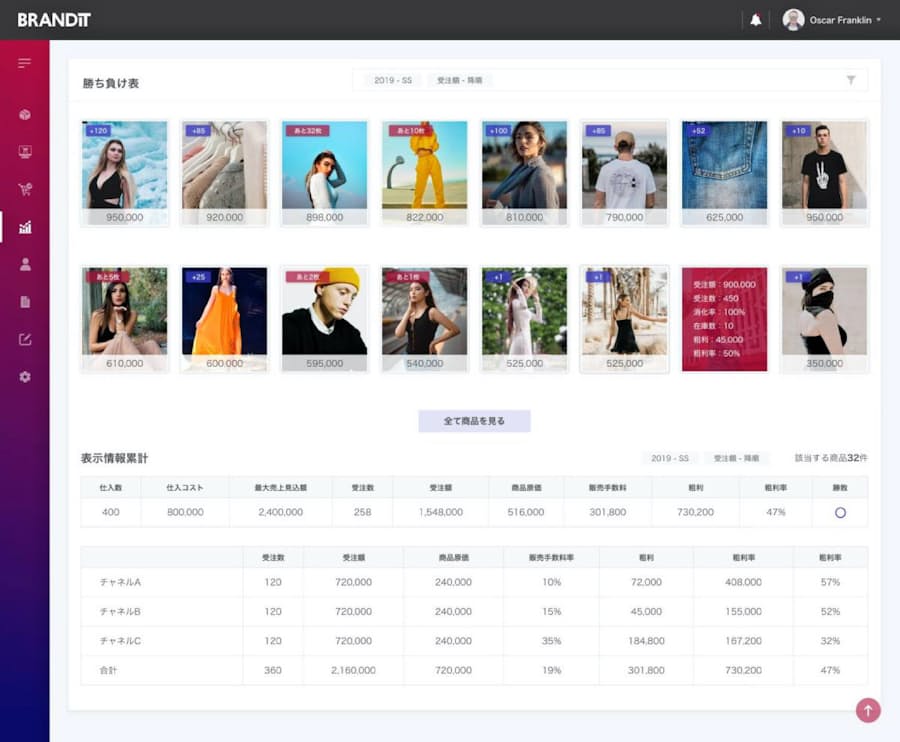Open the box/products icon in sidebar

(25, 115)
